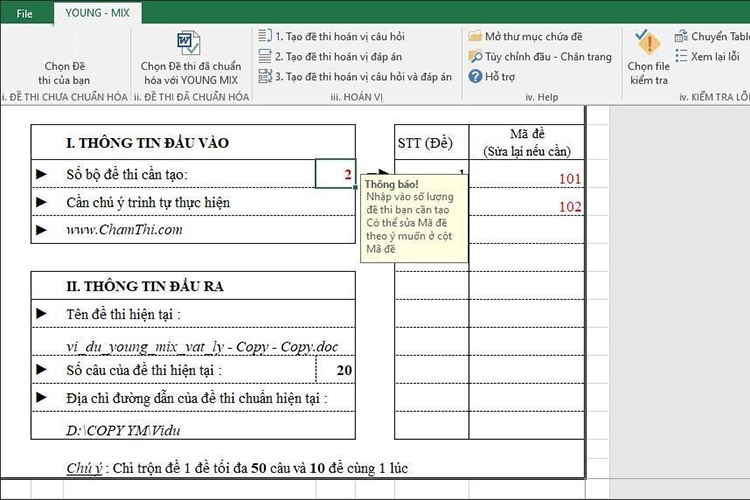Click 'Cần chú ý trình tự thực hiện' row
Image resolution: width=750 pixels, height=500 pixels.
pyautogui.click(x=193, y=202)
